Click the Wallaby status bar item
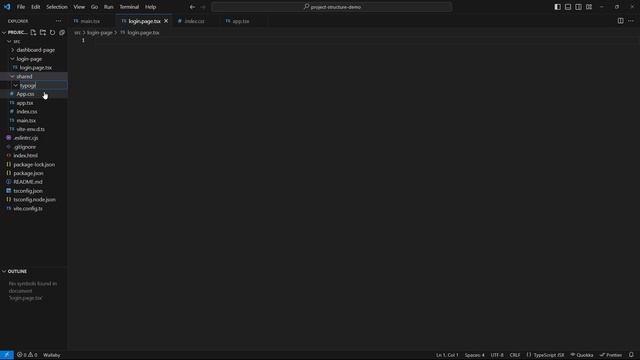The width and height of the screenshot is (640, 360). [52, 355]
